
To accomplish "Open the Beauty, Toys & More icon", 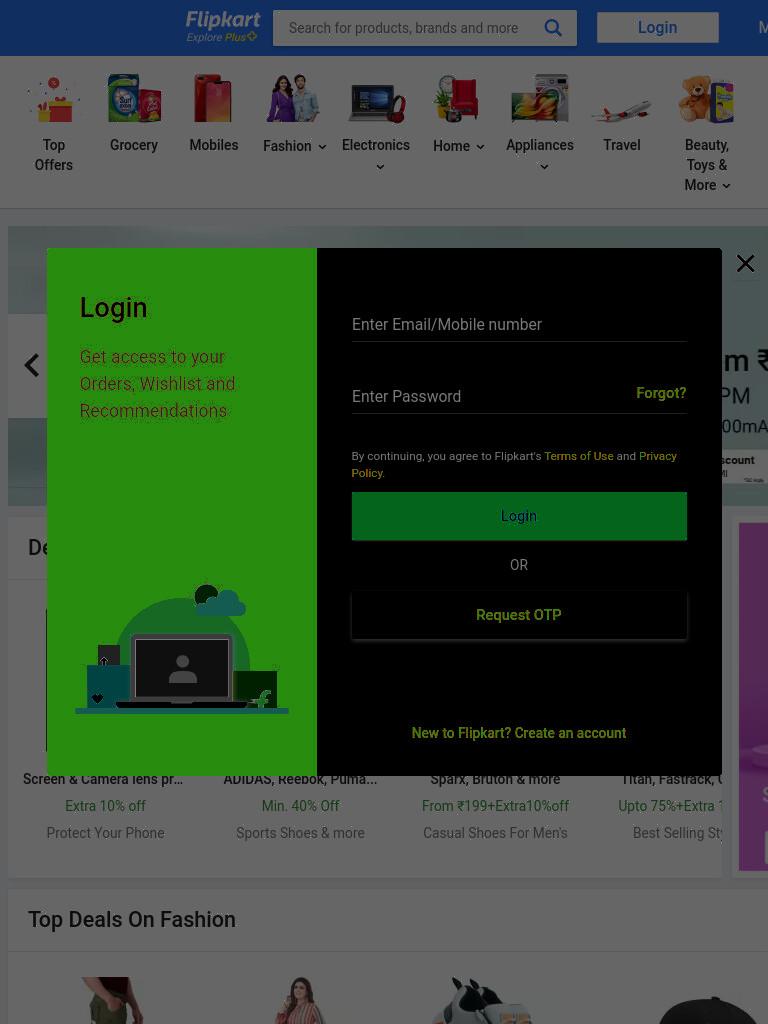I will click(707, 99).
